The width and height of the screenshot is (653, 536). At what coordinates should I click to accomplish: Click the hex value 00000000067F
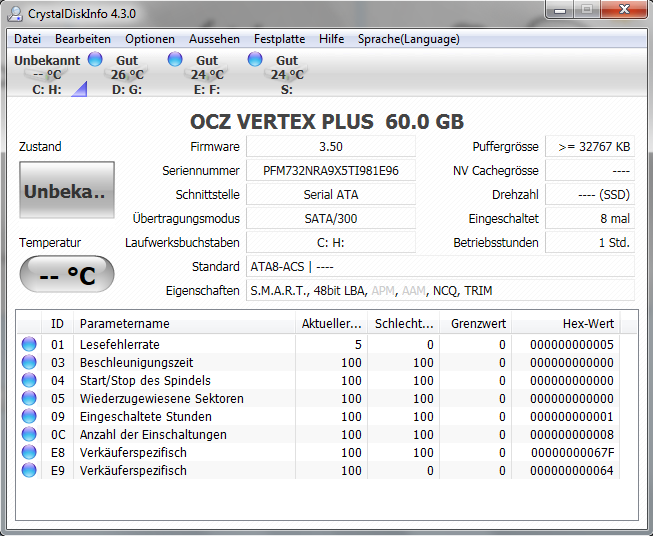coord(572,453)
